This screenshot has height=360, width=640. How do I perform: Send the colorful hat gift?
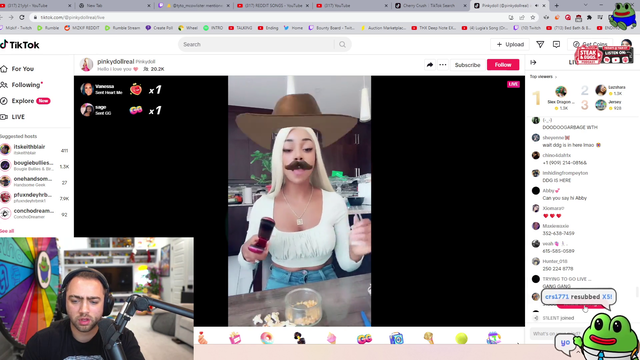[x=493, y=338]
